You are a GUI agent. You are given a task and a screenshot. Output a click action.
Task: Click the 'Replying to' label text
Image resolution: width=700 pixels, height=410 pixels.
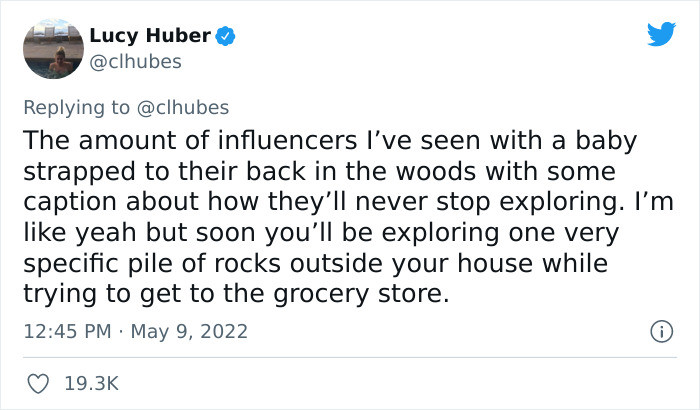pos(76,108)
